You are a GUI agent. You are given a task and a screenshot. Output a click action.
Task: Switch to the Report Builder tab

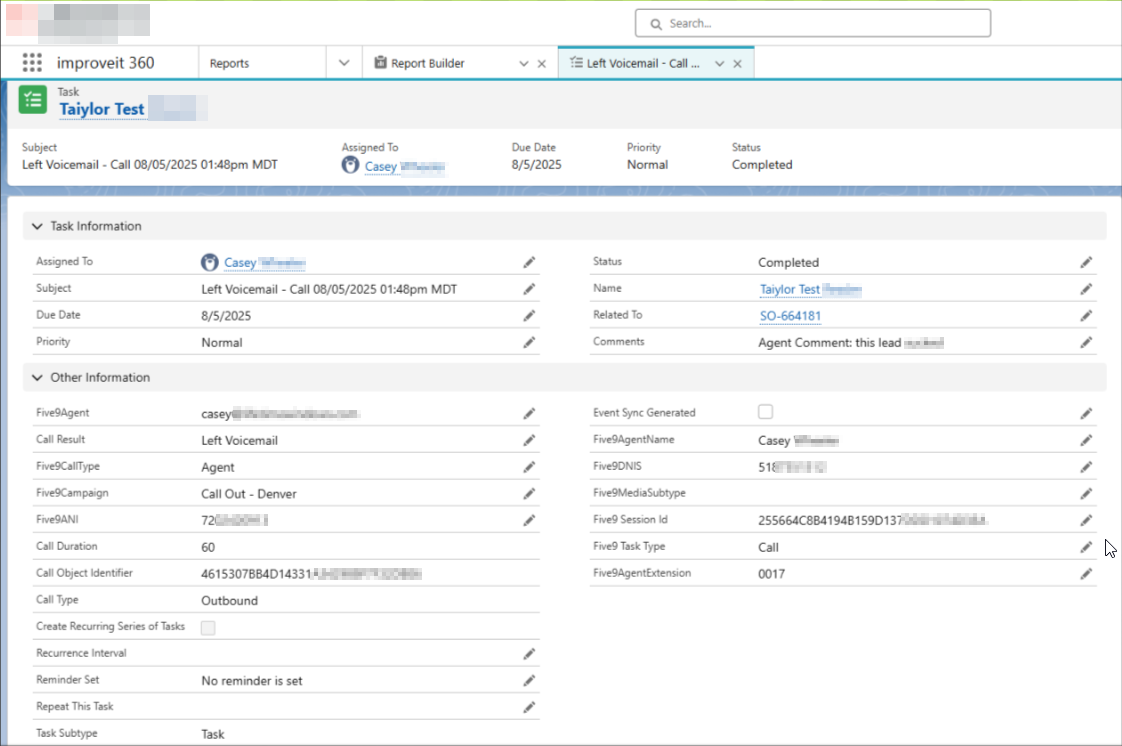428,64
